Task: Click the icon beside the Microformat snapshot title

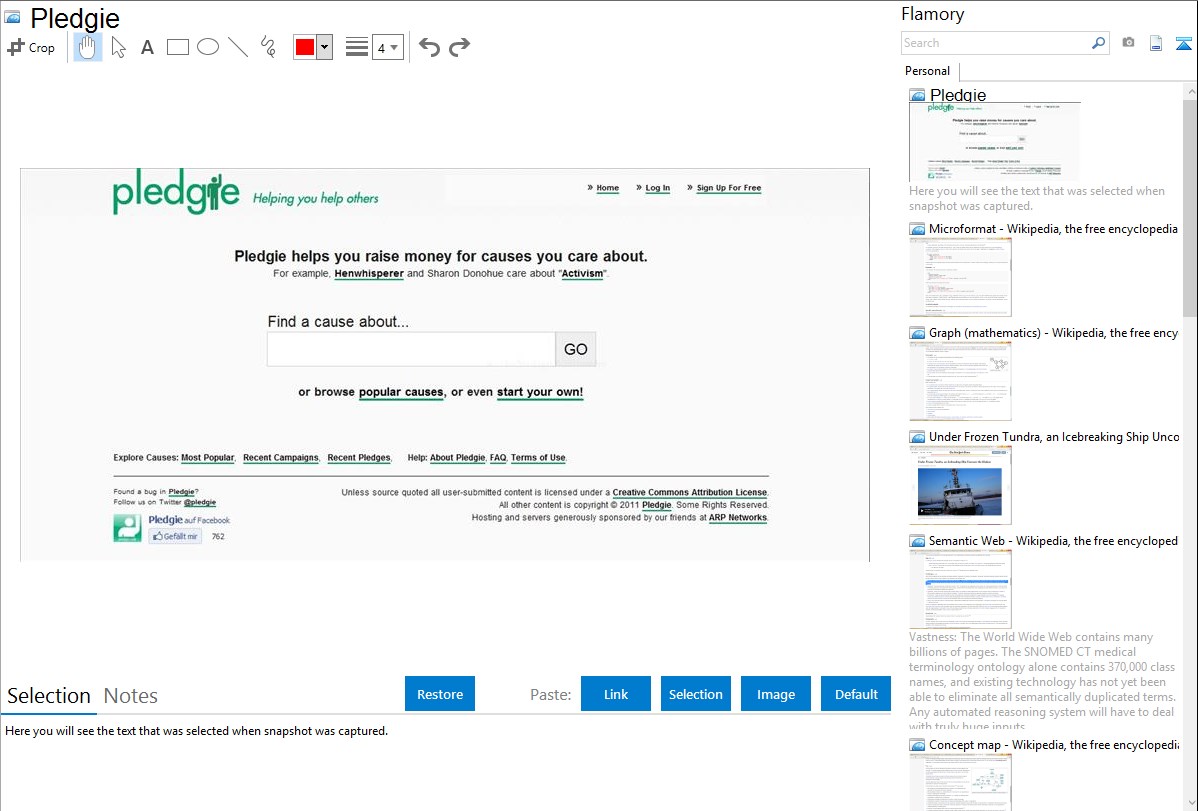Action: (917, 229)
